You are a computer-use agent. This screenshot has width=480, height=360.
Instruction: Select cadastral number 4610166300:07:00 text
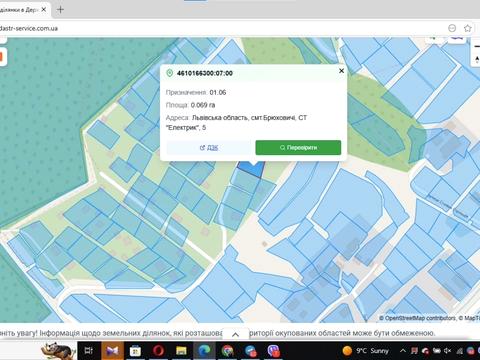(x=205, y=73)
